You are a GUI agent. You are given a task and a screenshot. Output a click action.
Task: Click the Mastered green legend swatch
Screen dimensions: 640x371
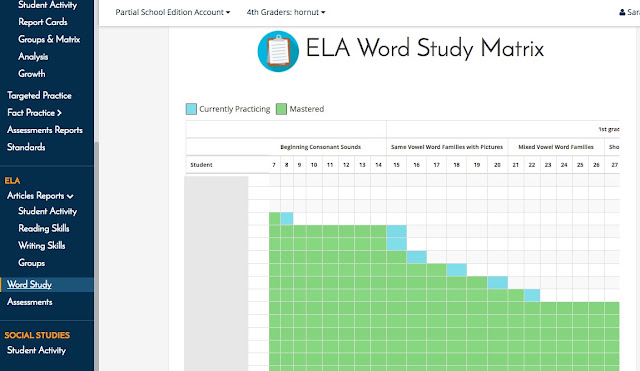click(x=281, y=109)
